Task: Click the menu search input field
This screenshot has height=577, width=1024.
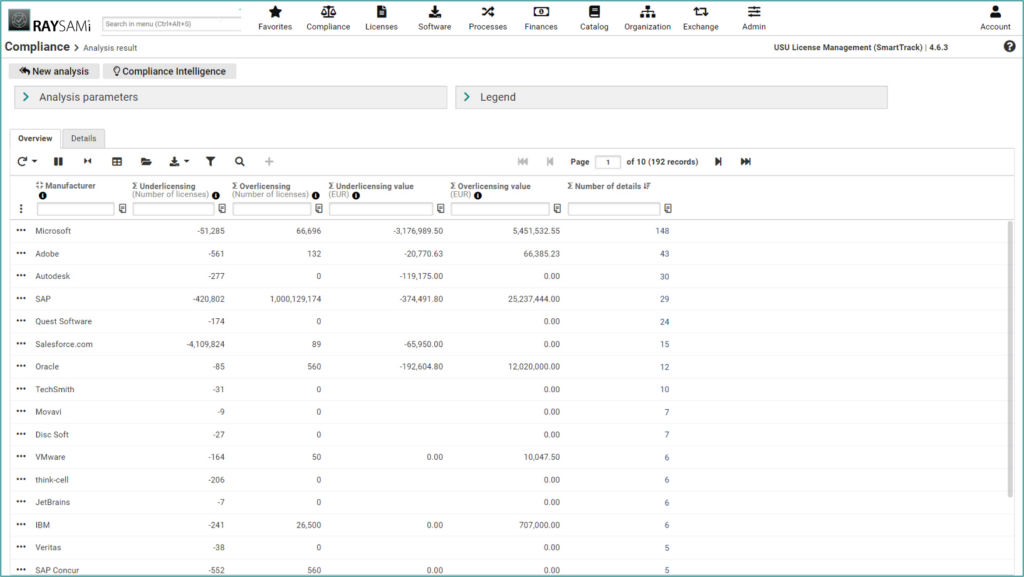Action: point(172,24)
